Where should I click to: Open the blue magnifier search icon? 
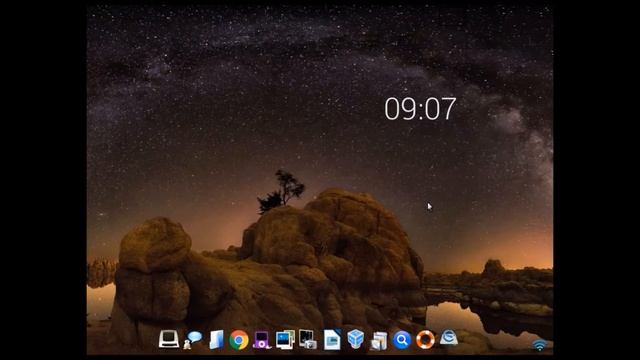point(402,340)
